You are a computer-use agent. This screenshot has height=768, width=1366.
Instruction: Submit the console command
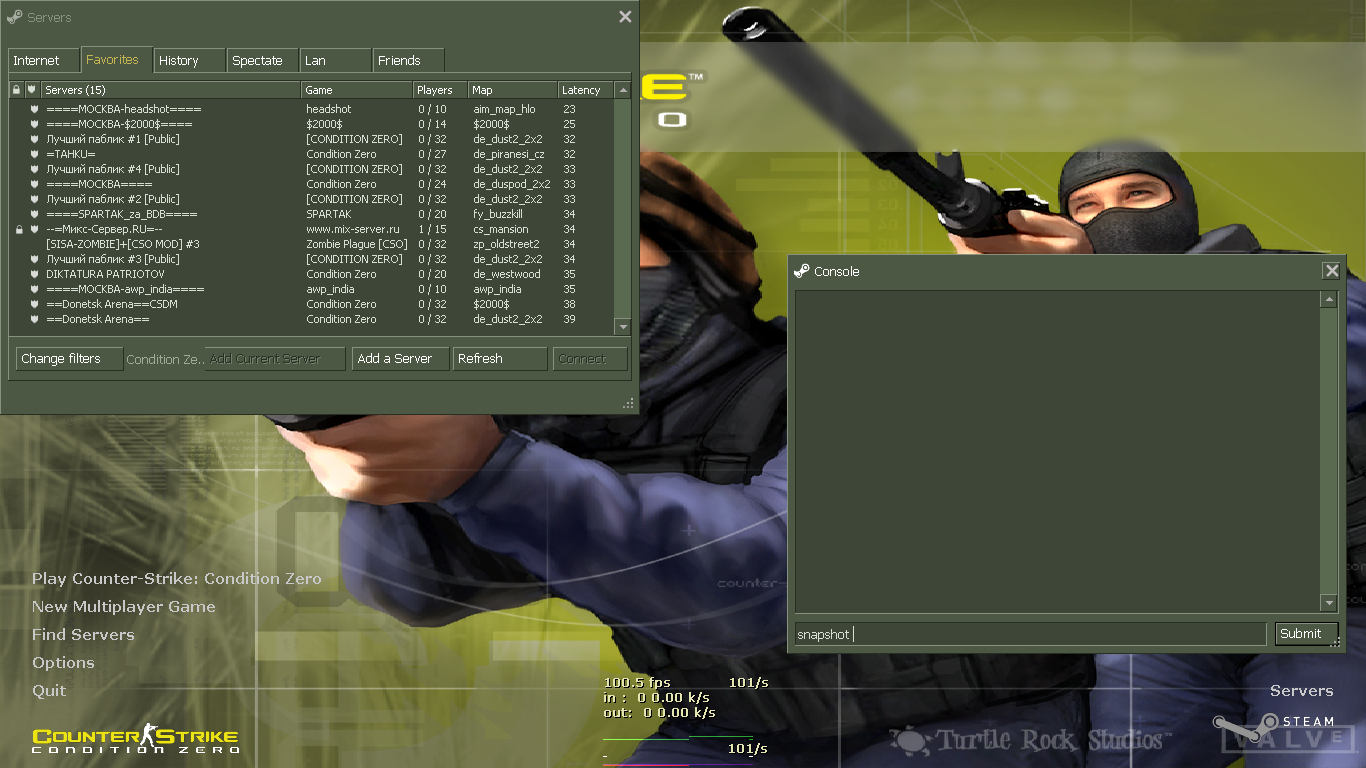[x=1306, y=633]
